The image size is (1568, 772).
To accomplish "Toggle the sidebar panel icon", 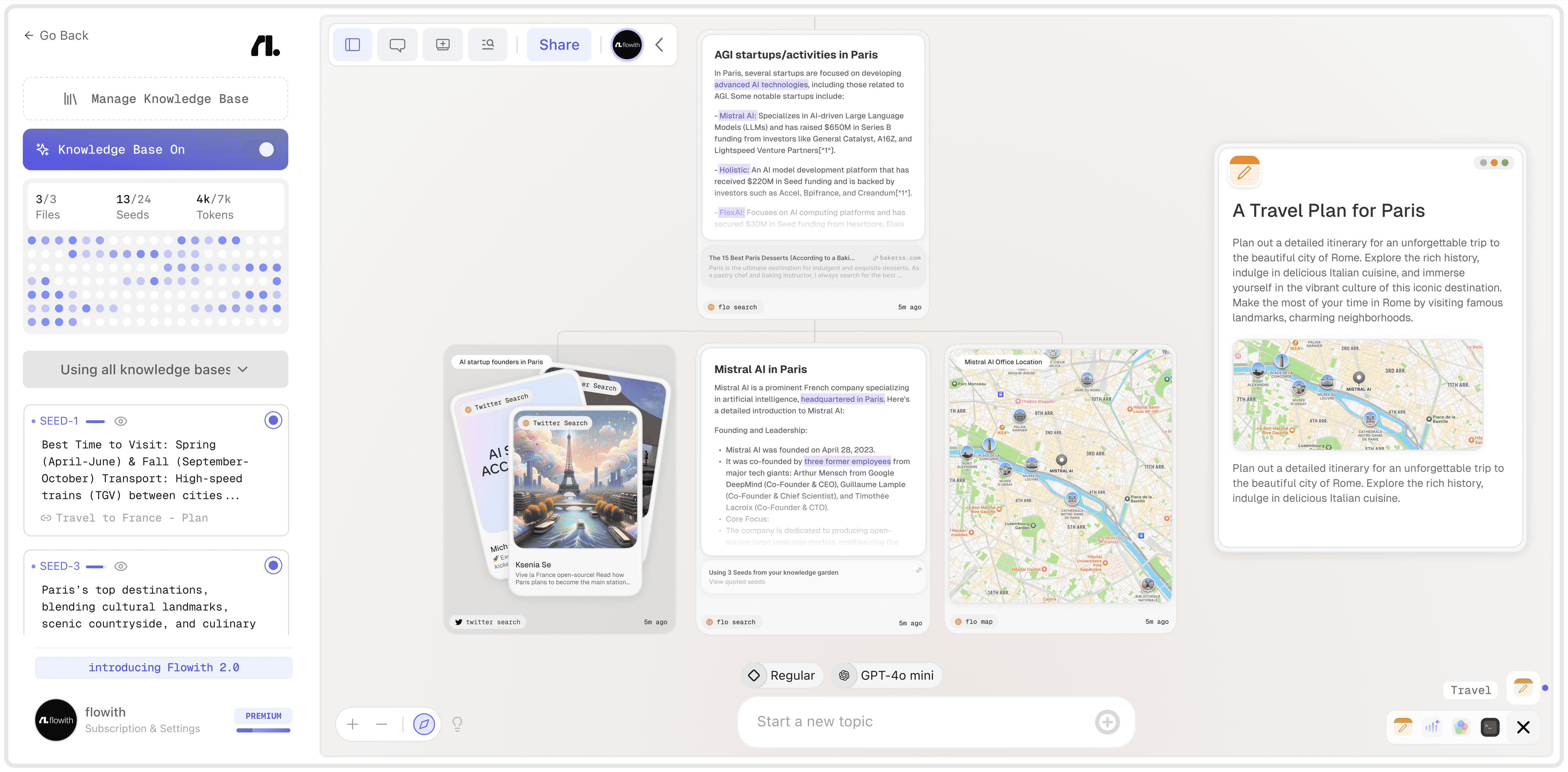I will click(x=352, y=45).
